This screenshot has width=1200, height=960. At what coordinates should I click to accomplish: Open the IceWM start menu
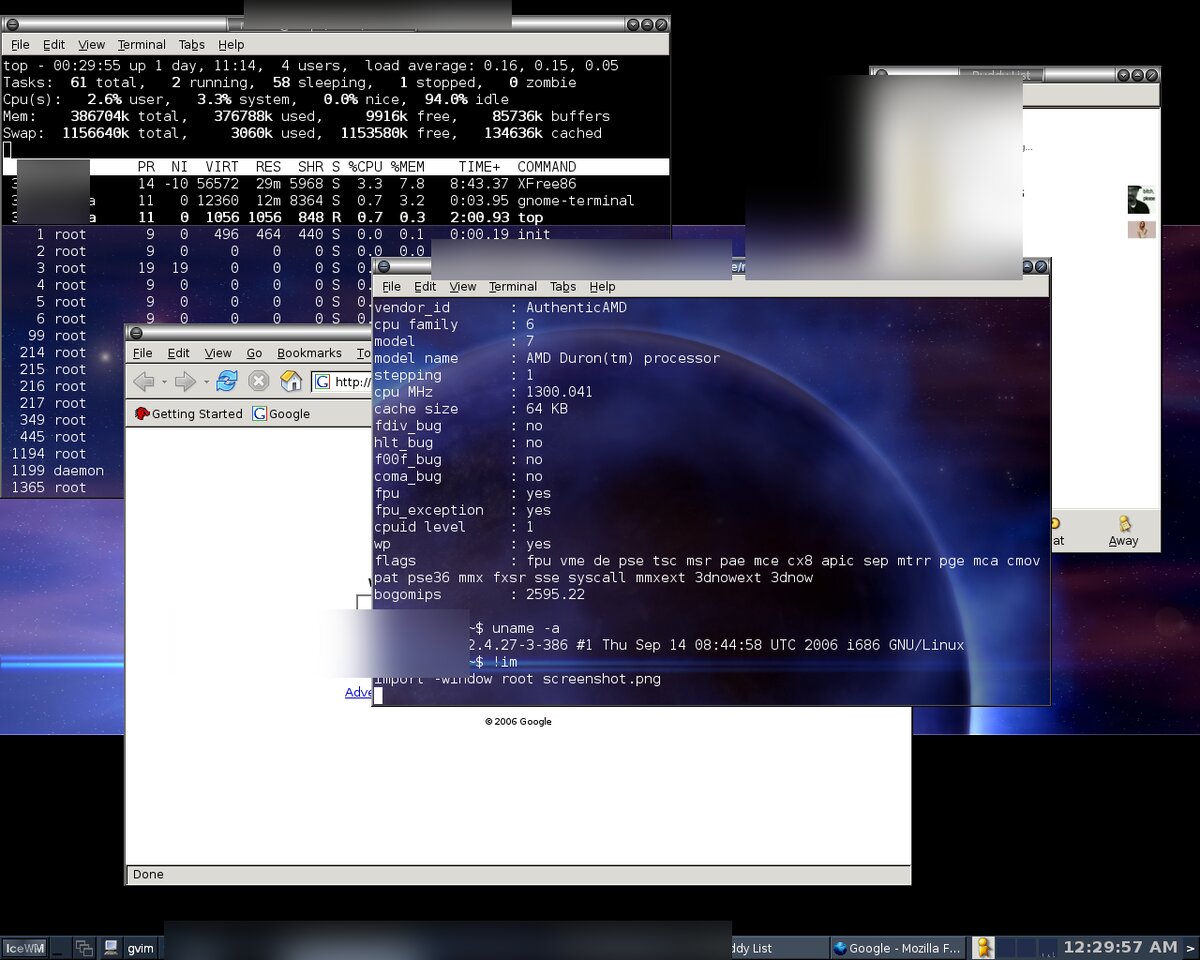pos(24,948)
